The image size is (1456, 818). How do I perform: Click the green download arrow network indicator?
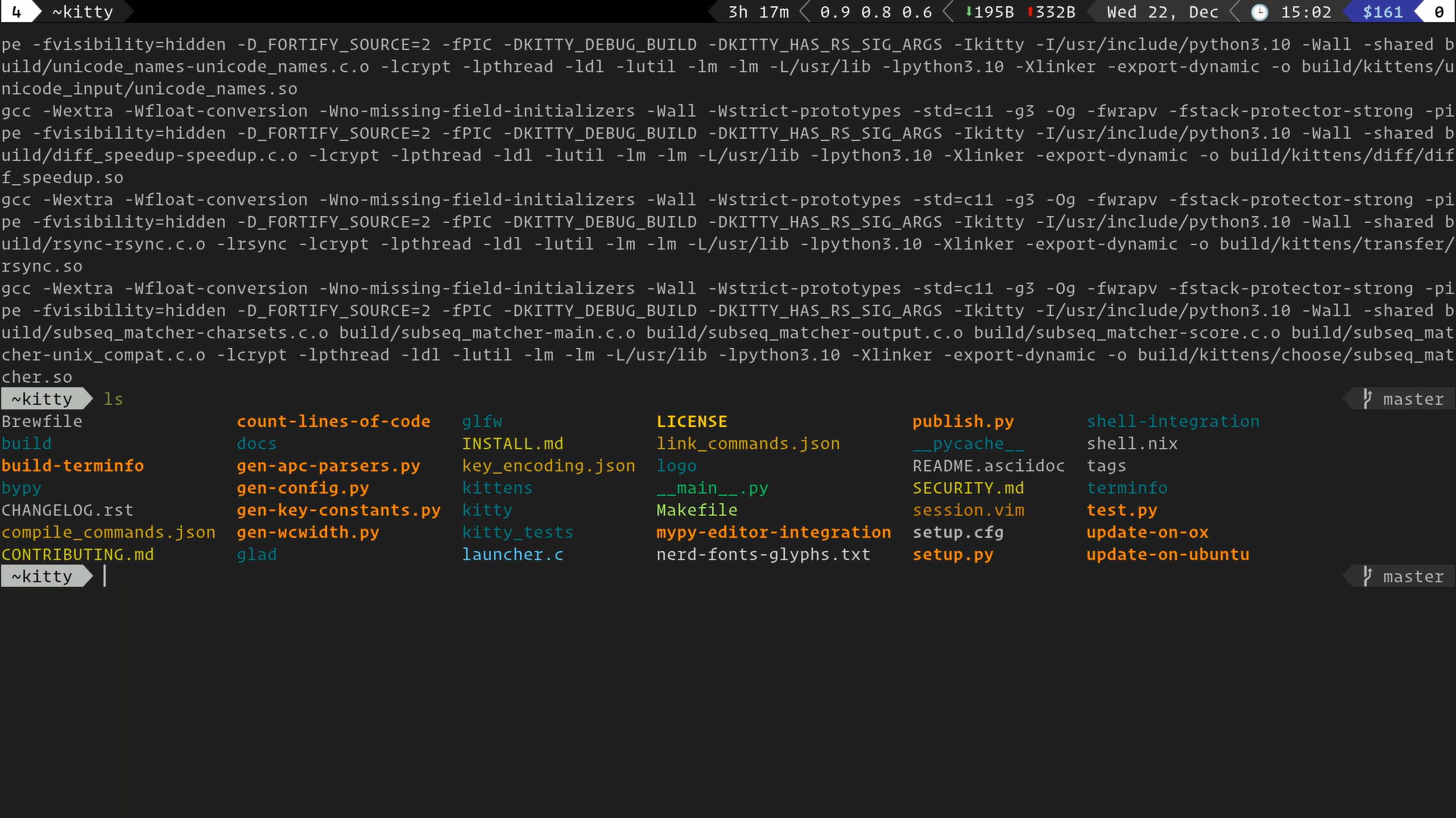[x=969, y=12]
